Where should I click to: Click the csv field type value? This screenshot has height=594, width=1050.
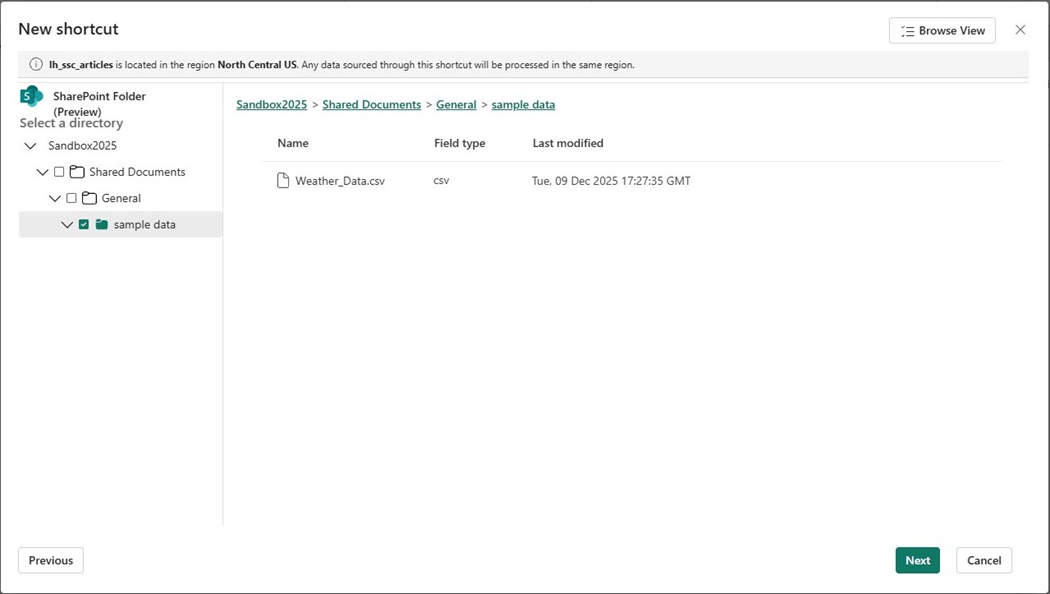441,181
